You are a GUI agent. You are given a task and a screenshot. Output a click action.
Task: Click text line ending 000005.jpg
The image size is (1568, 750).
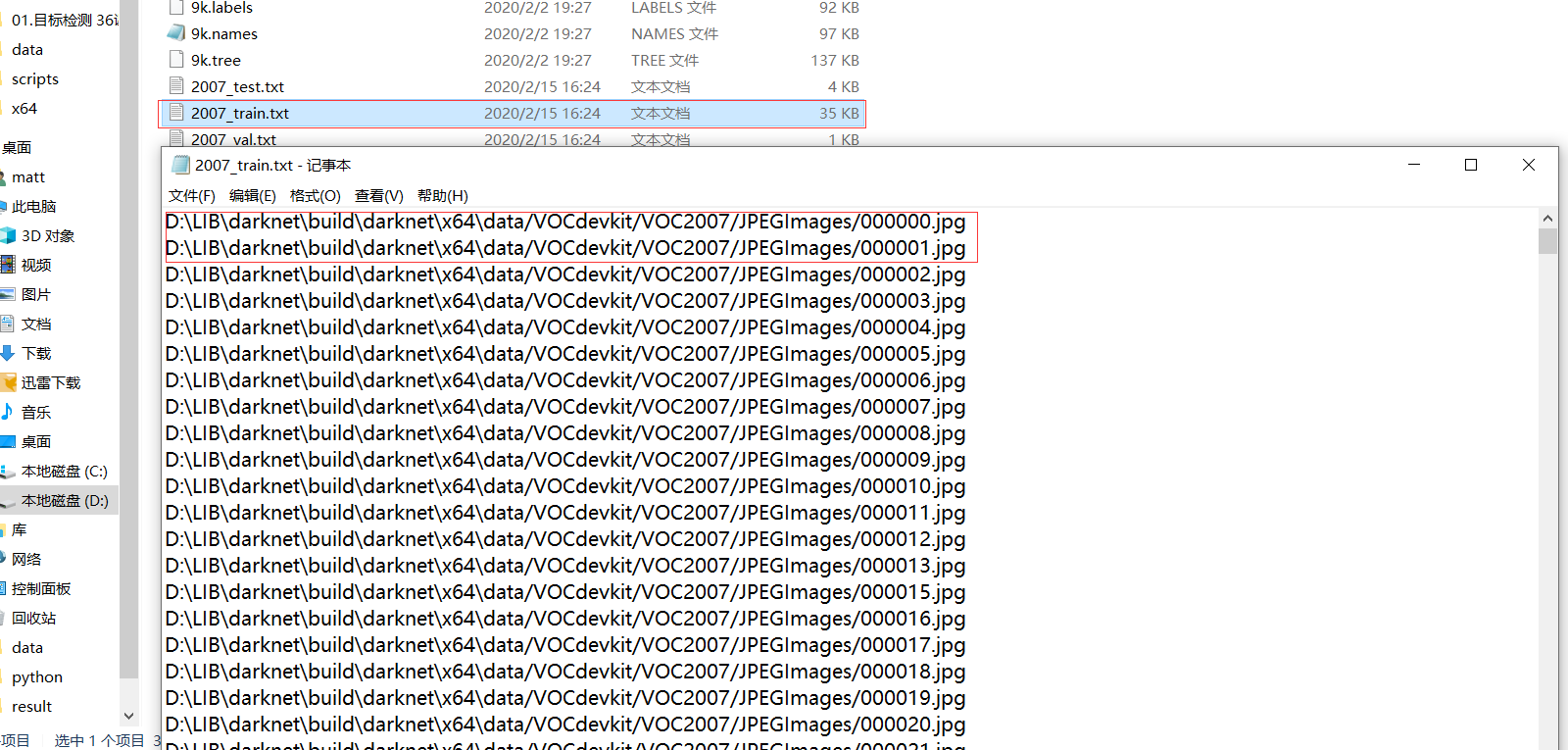(565, 354)
